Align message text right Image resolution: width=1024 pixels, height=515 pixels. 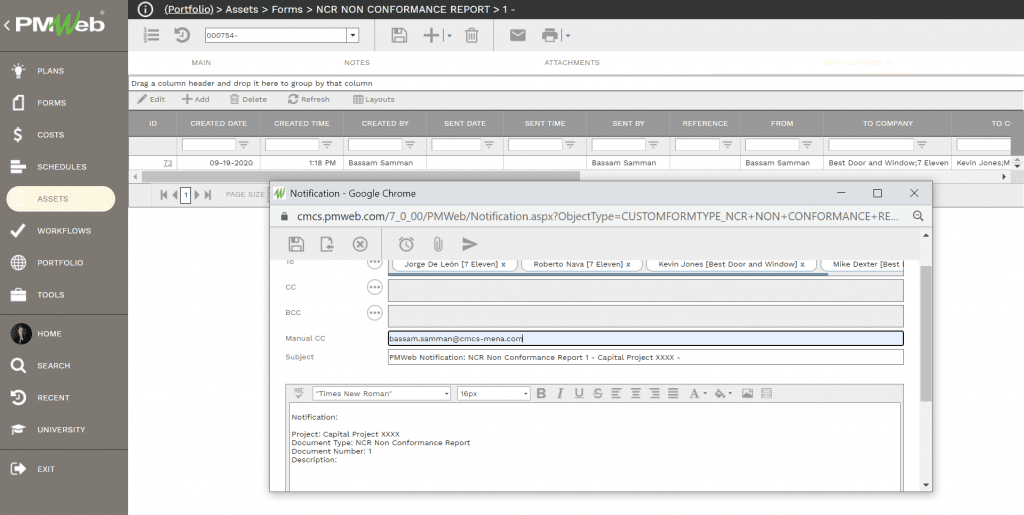[x=654, y=393]
